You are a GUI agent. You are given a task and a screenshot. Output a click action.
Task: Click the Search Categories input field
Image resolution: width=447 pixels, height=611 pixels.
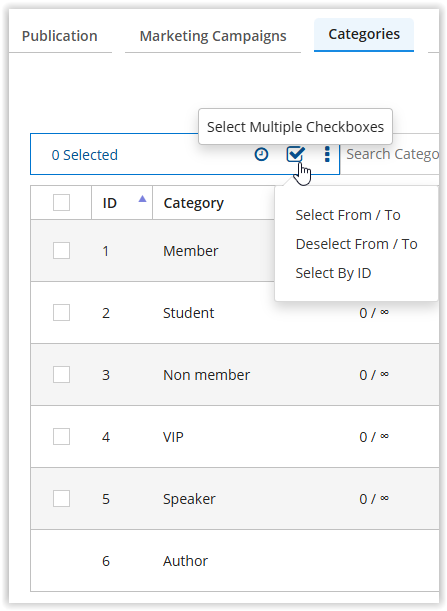pos(392,154)
